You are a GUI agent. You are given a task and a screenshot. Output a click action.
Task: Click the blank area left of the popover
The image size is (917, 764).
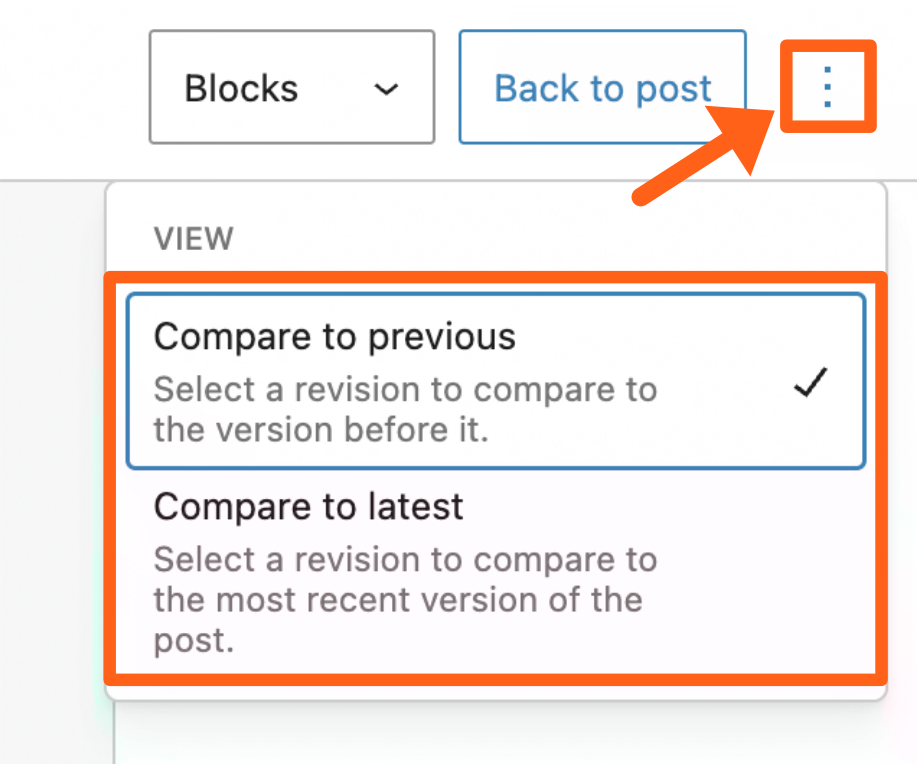click(50, 450)
